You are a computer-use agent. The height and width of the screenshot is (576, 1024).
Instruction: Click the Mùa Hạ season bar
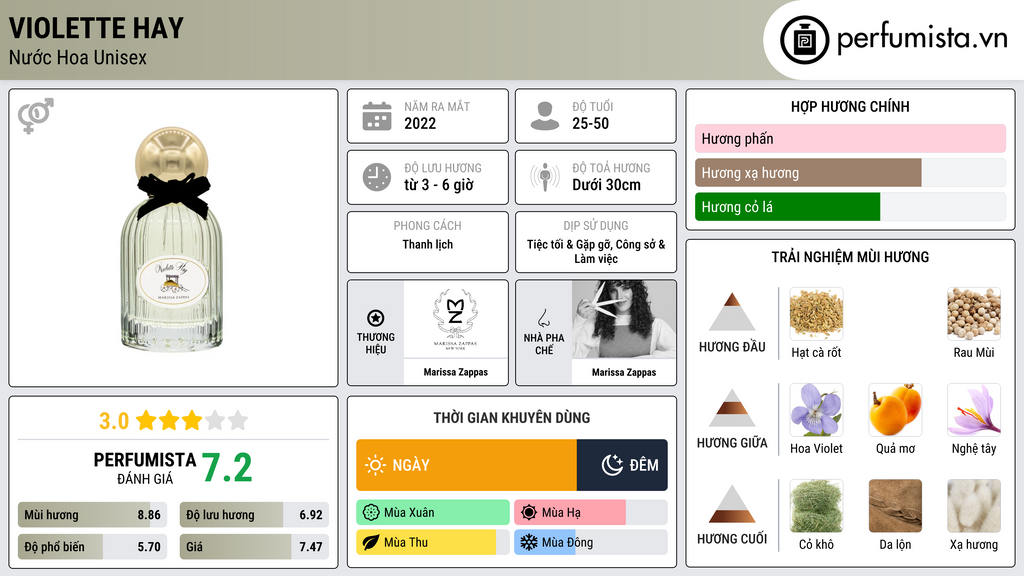click(x=591, y=513)
